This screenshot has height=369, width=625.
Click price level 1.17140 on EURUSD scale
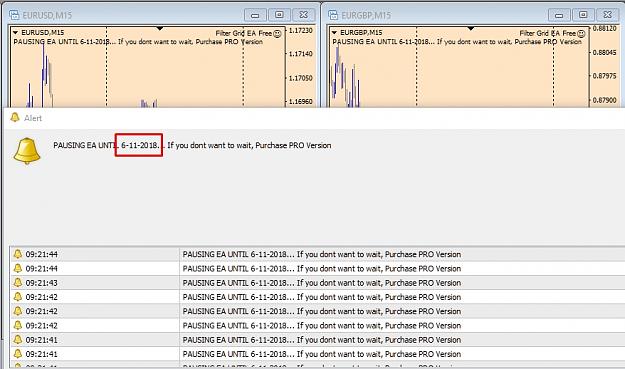click(301, 54)
